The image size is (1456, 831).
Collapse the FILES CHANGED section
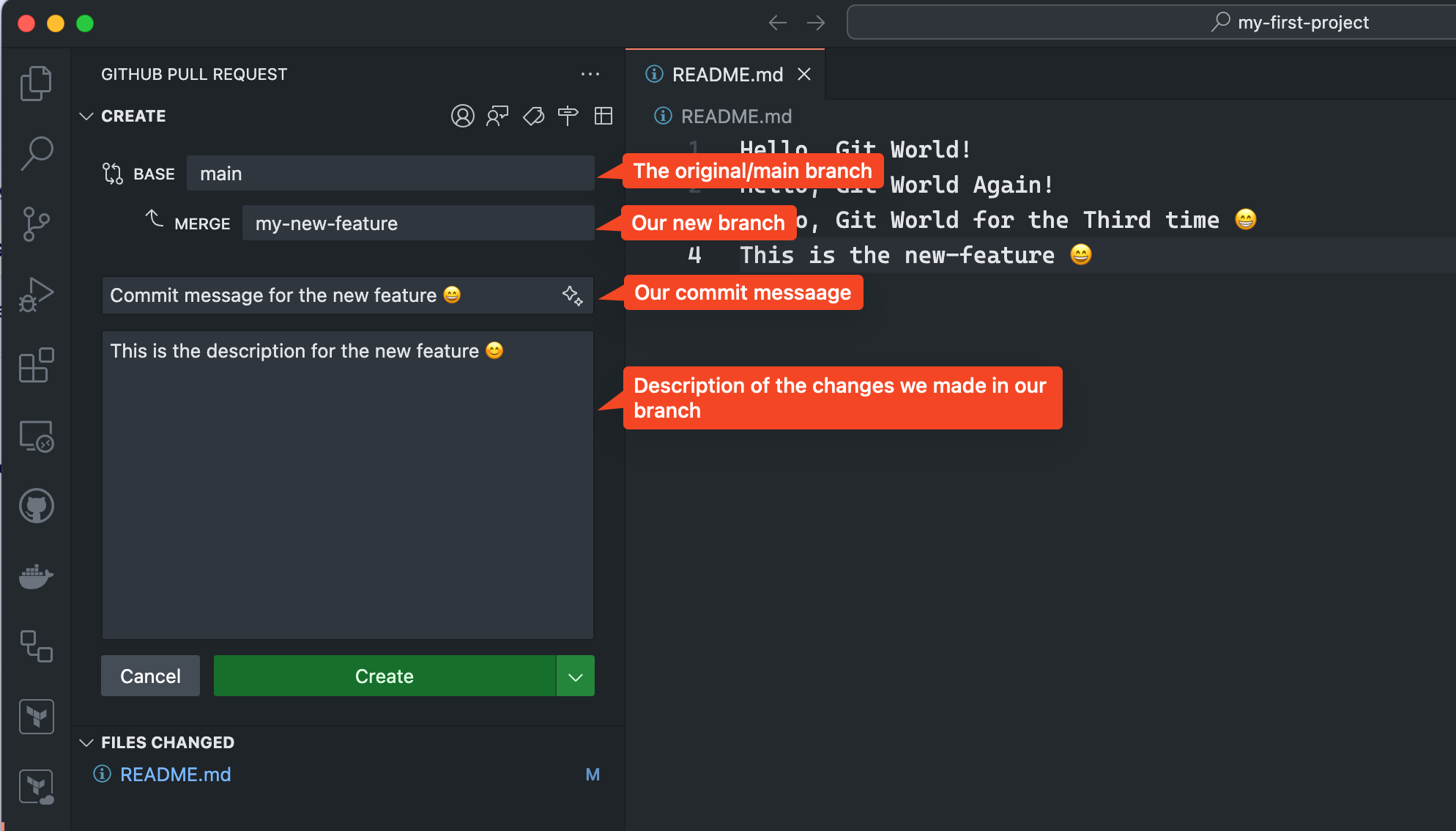[86, 742]
